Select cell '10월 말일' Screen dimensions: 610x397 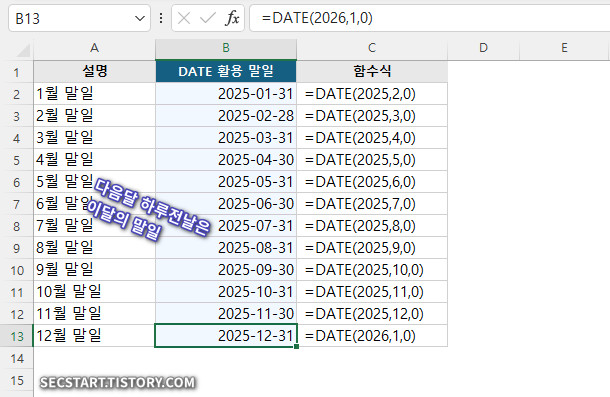coord(95,292)
